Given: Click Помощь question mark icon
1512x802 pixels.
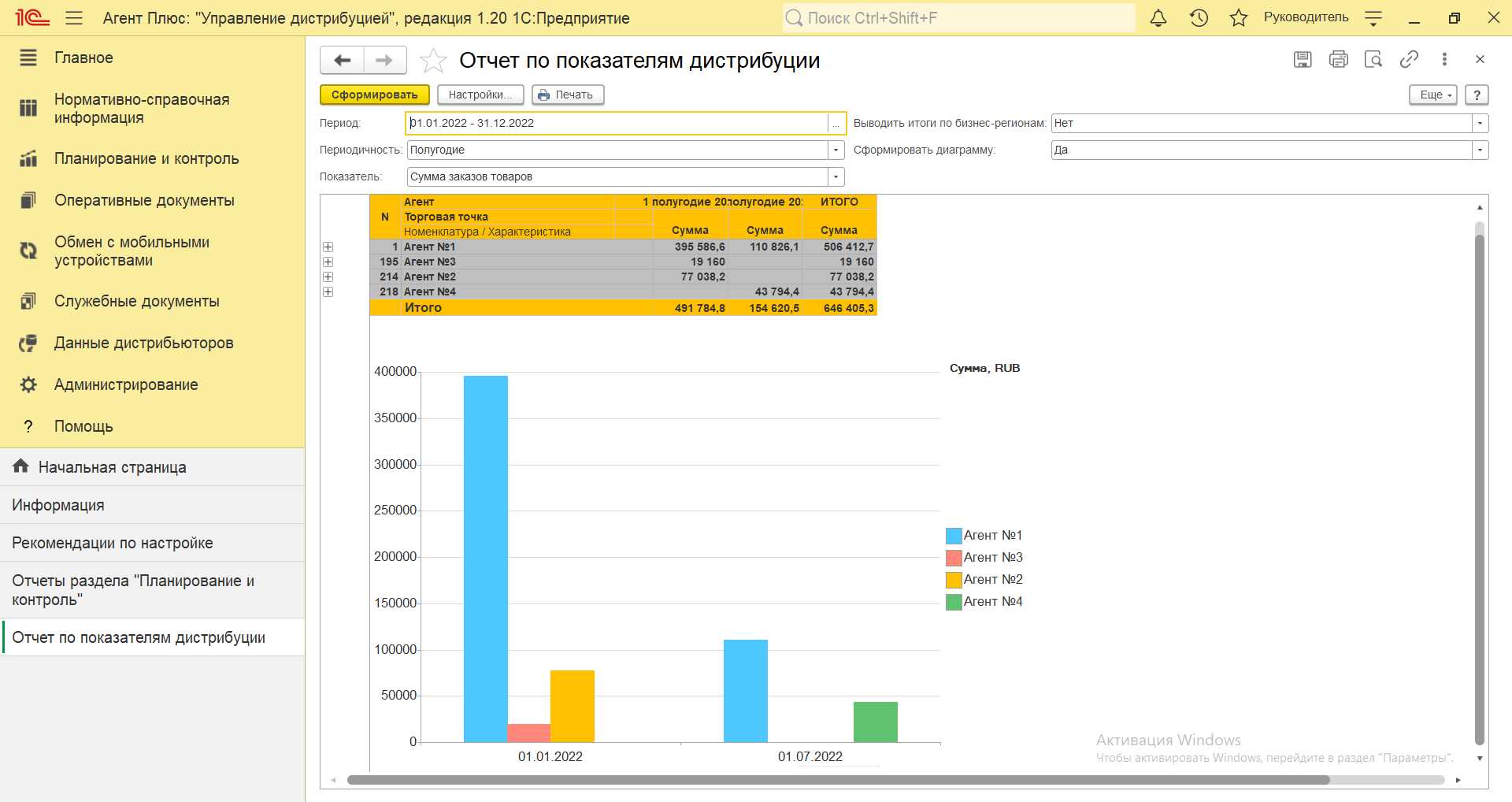Looking at the screenshot, I should click(28, 426).
